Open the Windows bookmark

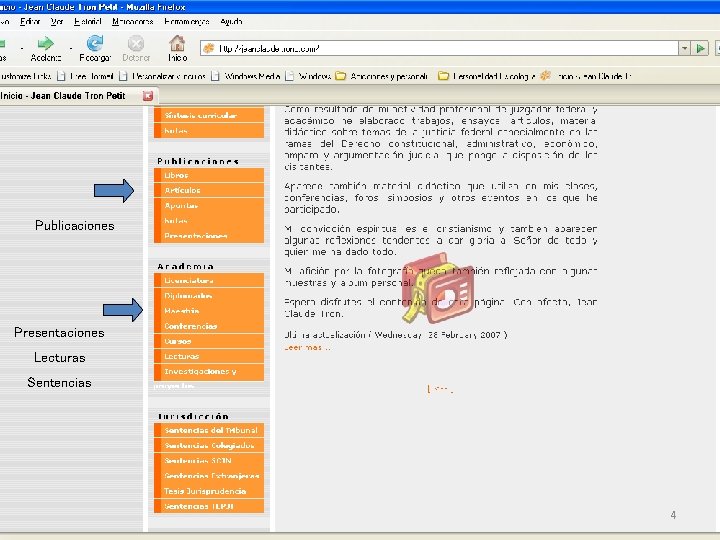click(308, 76)
